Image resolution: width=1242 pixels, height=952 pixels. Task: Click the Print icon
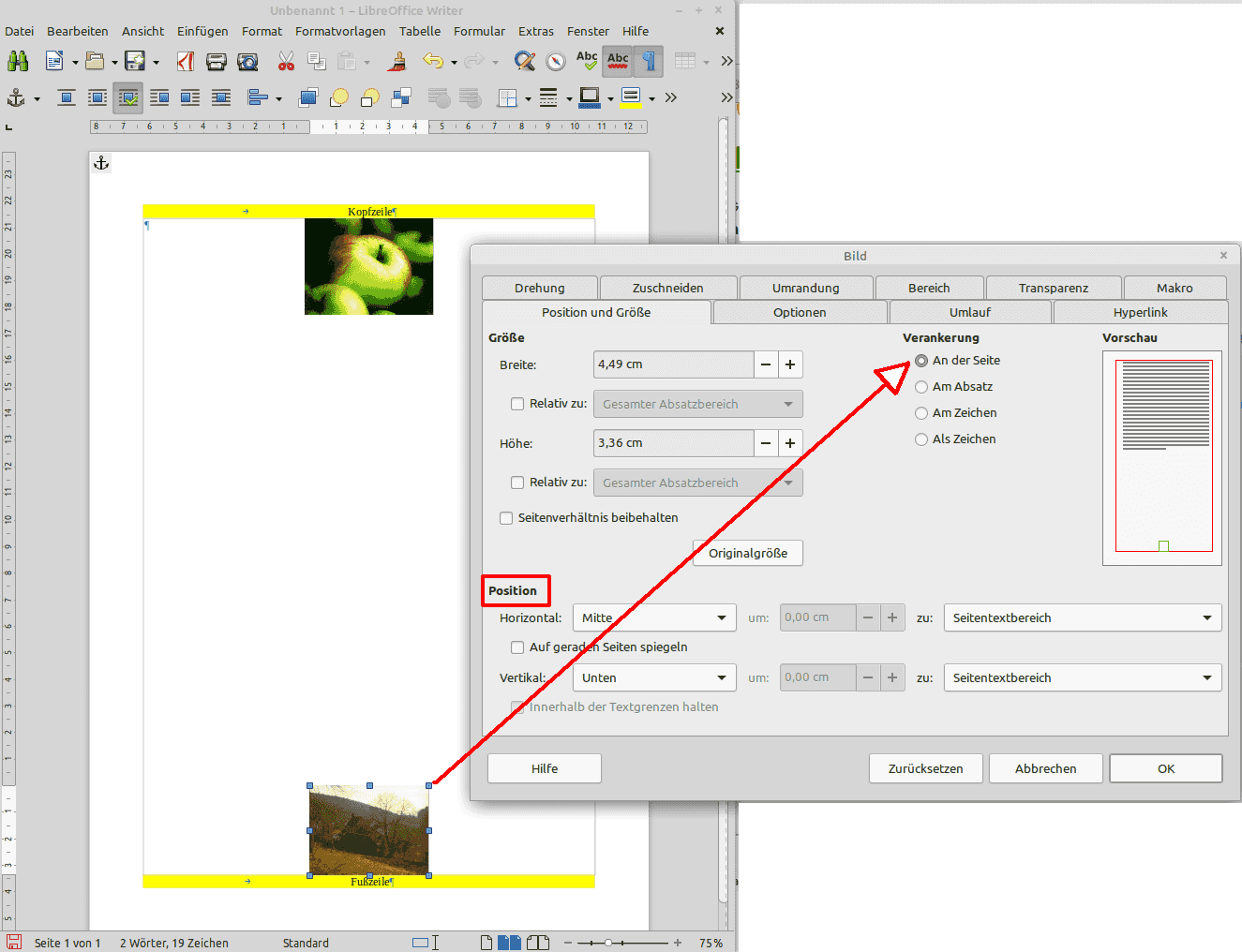(217, 62)
